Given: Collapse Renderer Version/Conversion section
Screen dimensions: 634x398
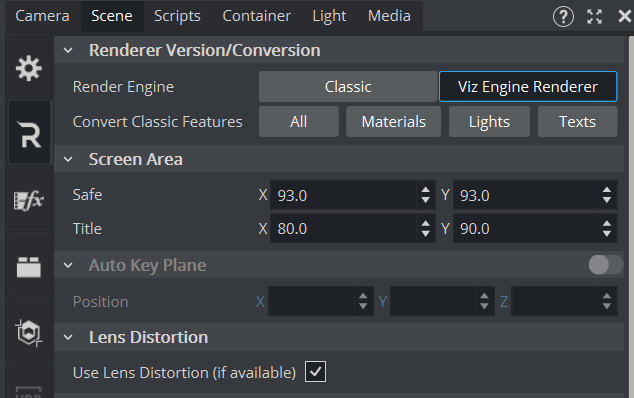Looking at the screenshot, I should coord(68,51).
